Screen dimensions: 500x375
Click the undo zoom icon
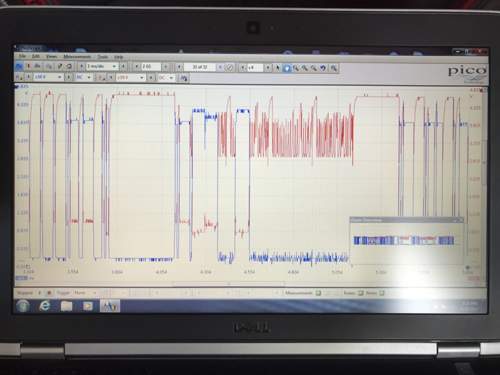pos(323,68)
